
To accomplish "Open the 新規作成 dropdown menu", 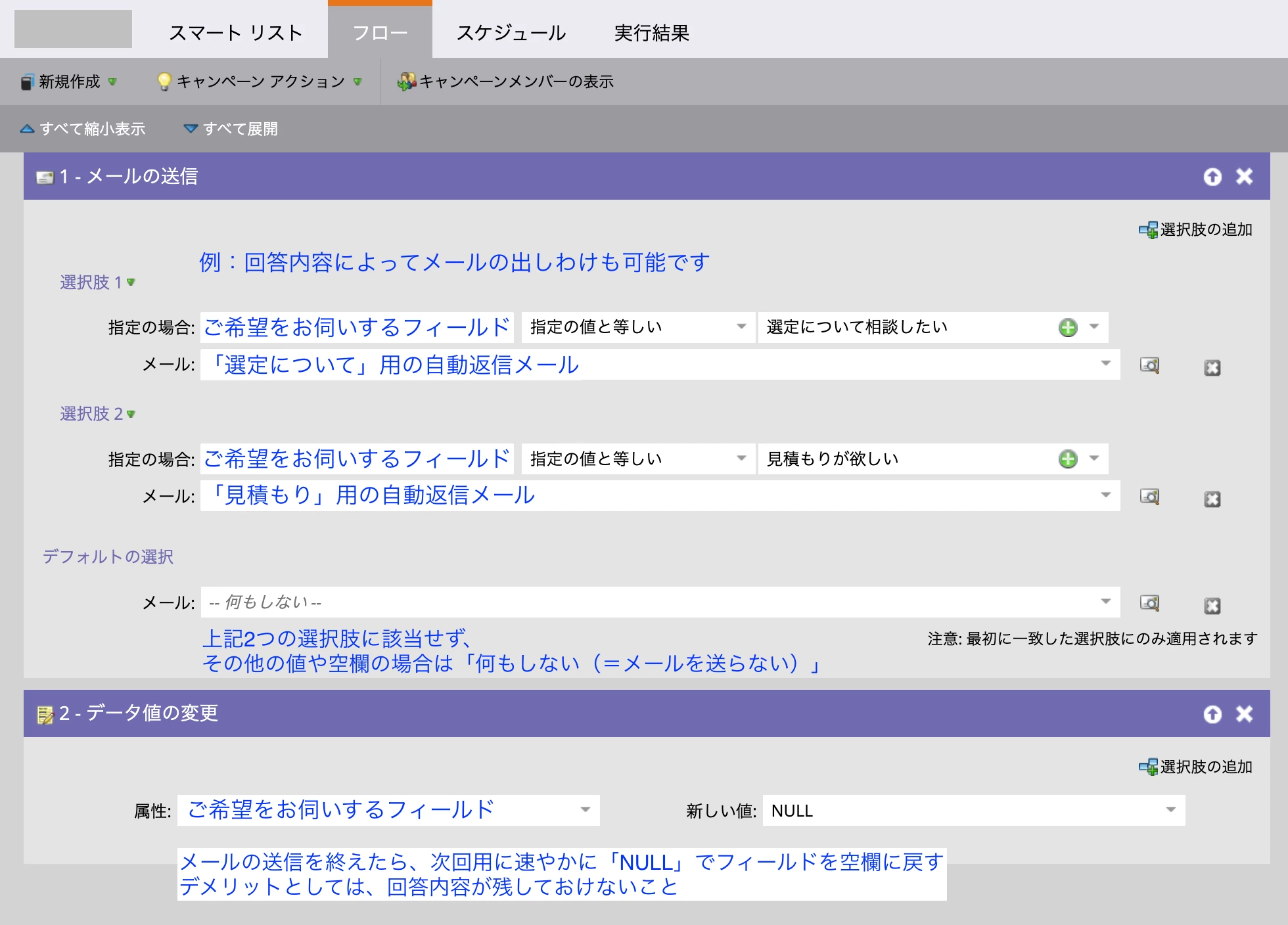I will coord(68,81).
